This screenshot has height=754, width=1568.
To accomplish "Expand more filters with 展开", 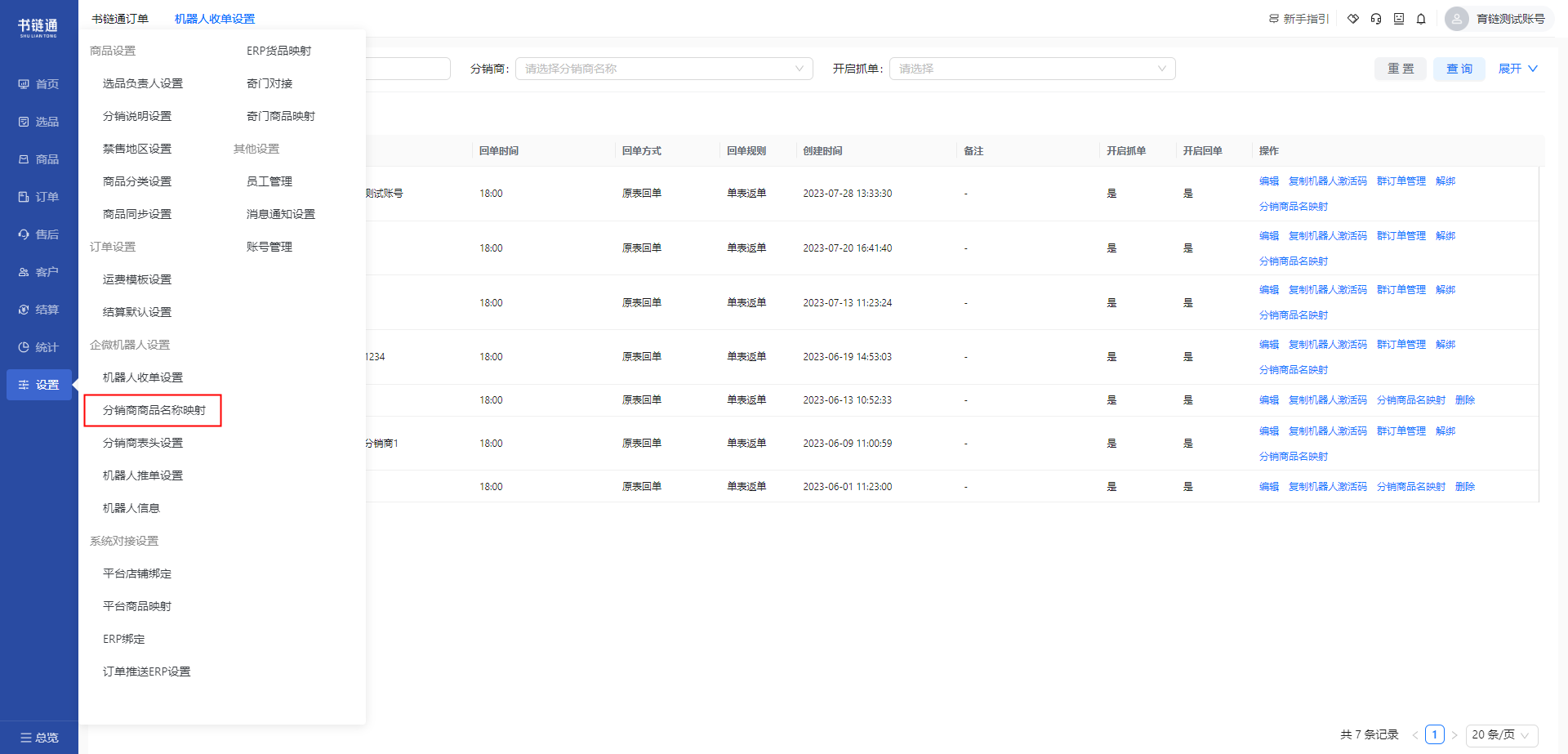I will [1517, 69].
